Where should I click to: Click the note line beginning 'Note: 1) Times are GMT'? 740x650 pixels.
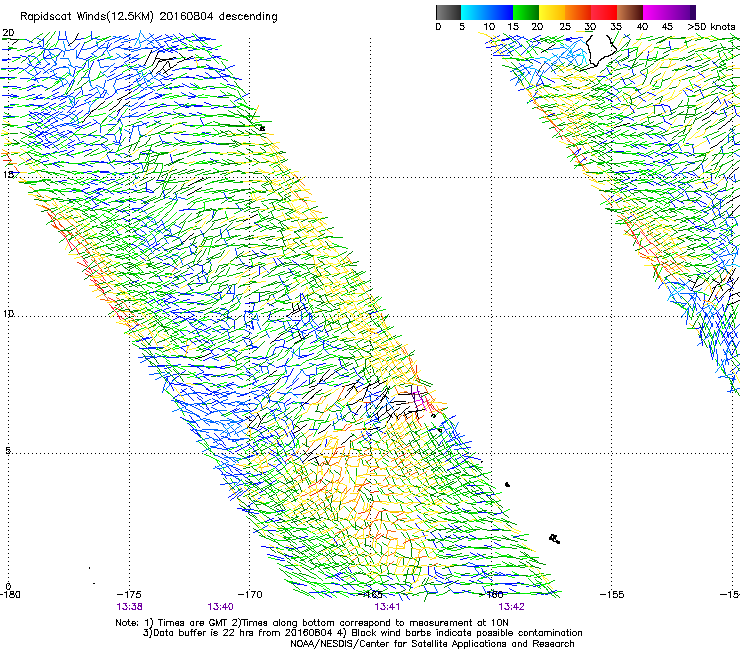click(x=311, y=623)
